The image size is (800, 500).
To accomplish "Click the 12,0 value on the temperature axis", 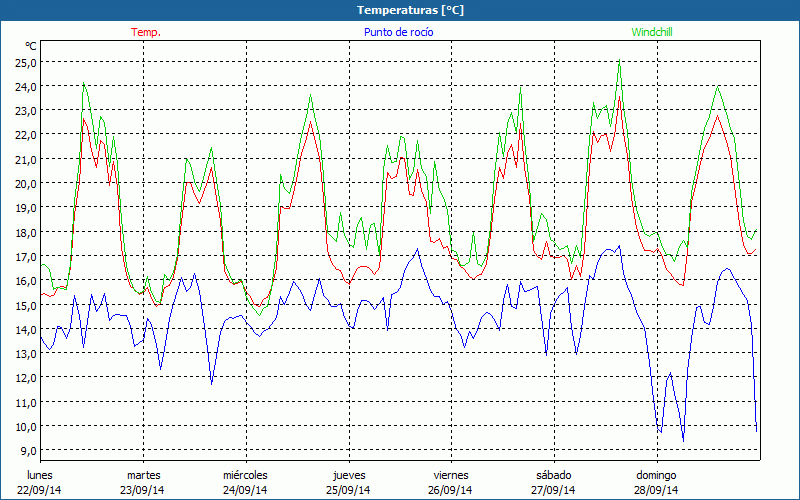I will [x=25, y=378].
